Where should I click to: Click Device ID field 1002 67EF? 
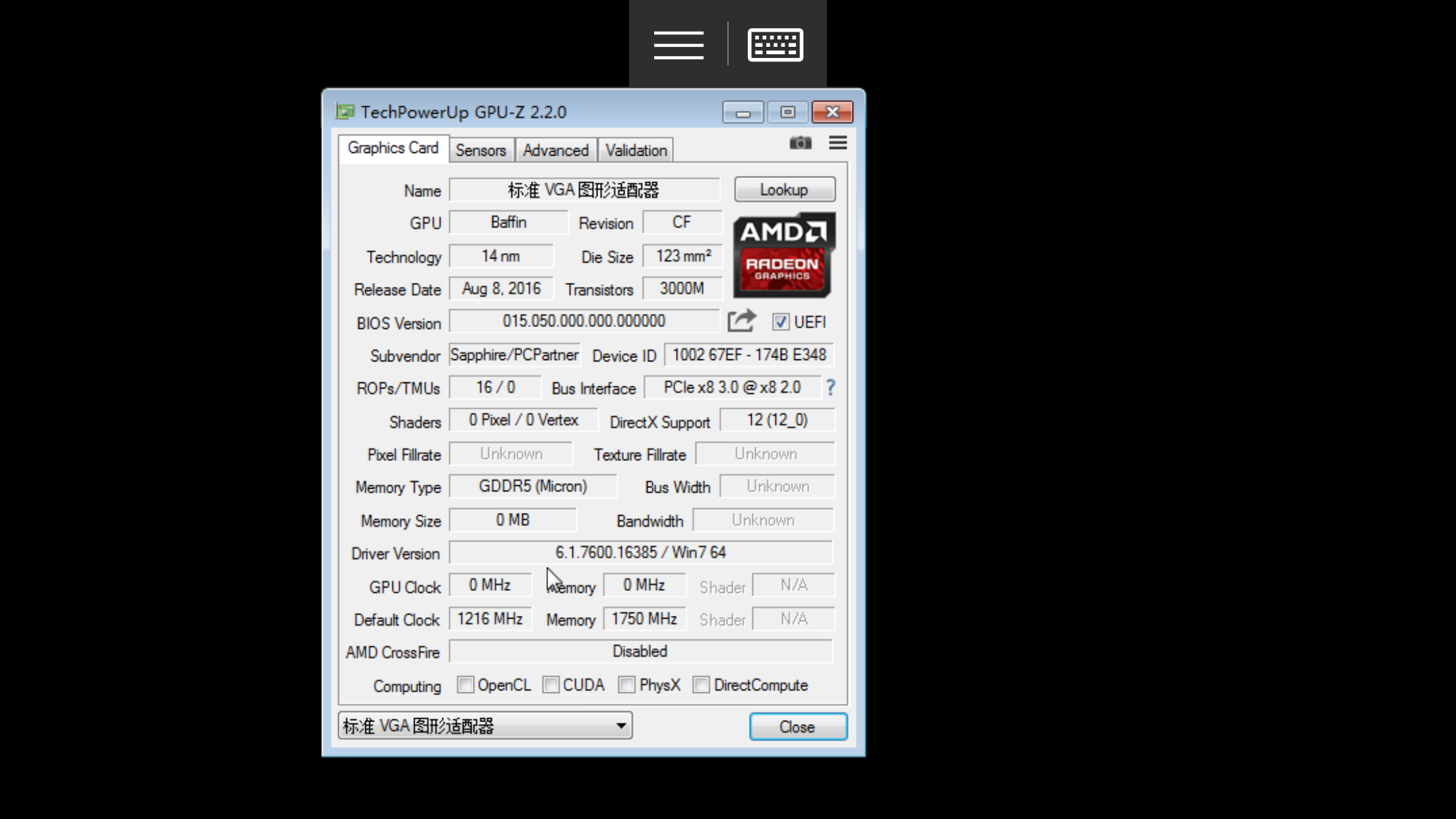tap(749, 355)
